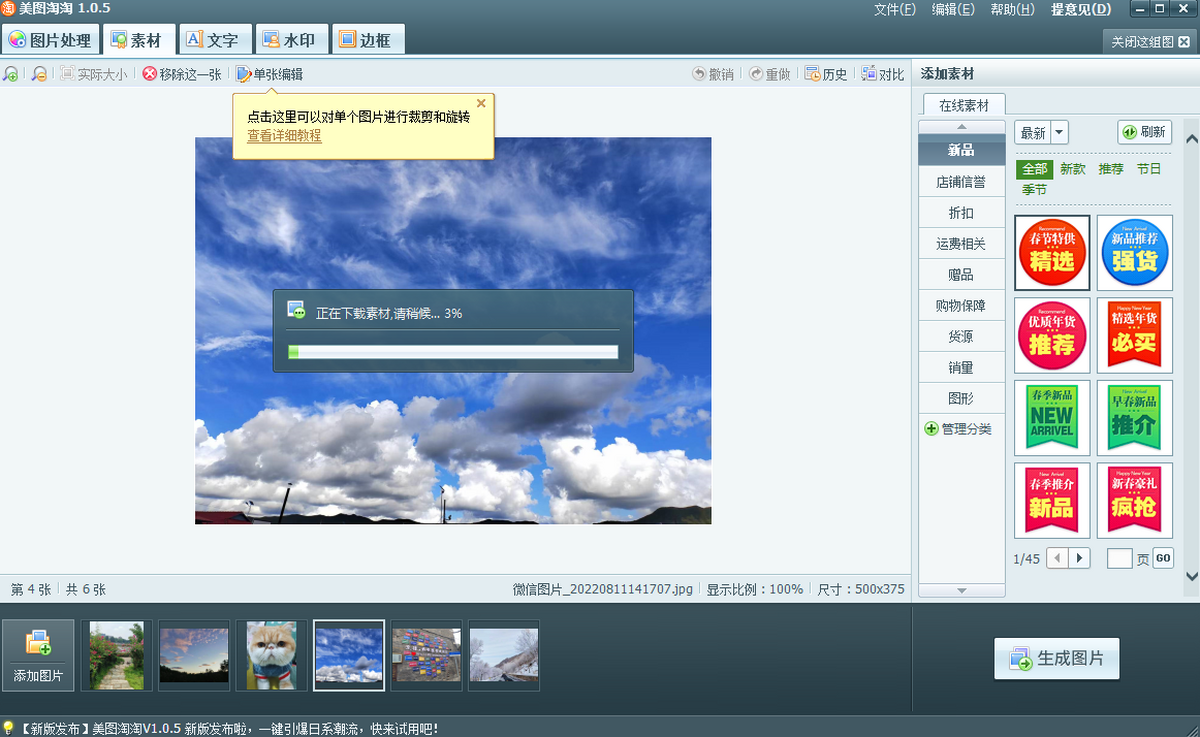Switch to the 水印 watermark tab
Image resolution: width=1200 pixels, height=737 pixels.
pyautogui.click(x=290, y=40)
